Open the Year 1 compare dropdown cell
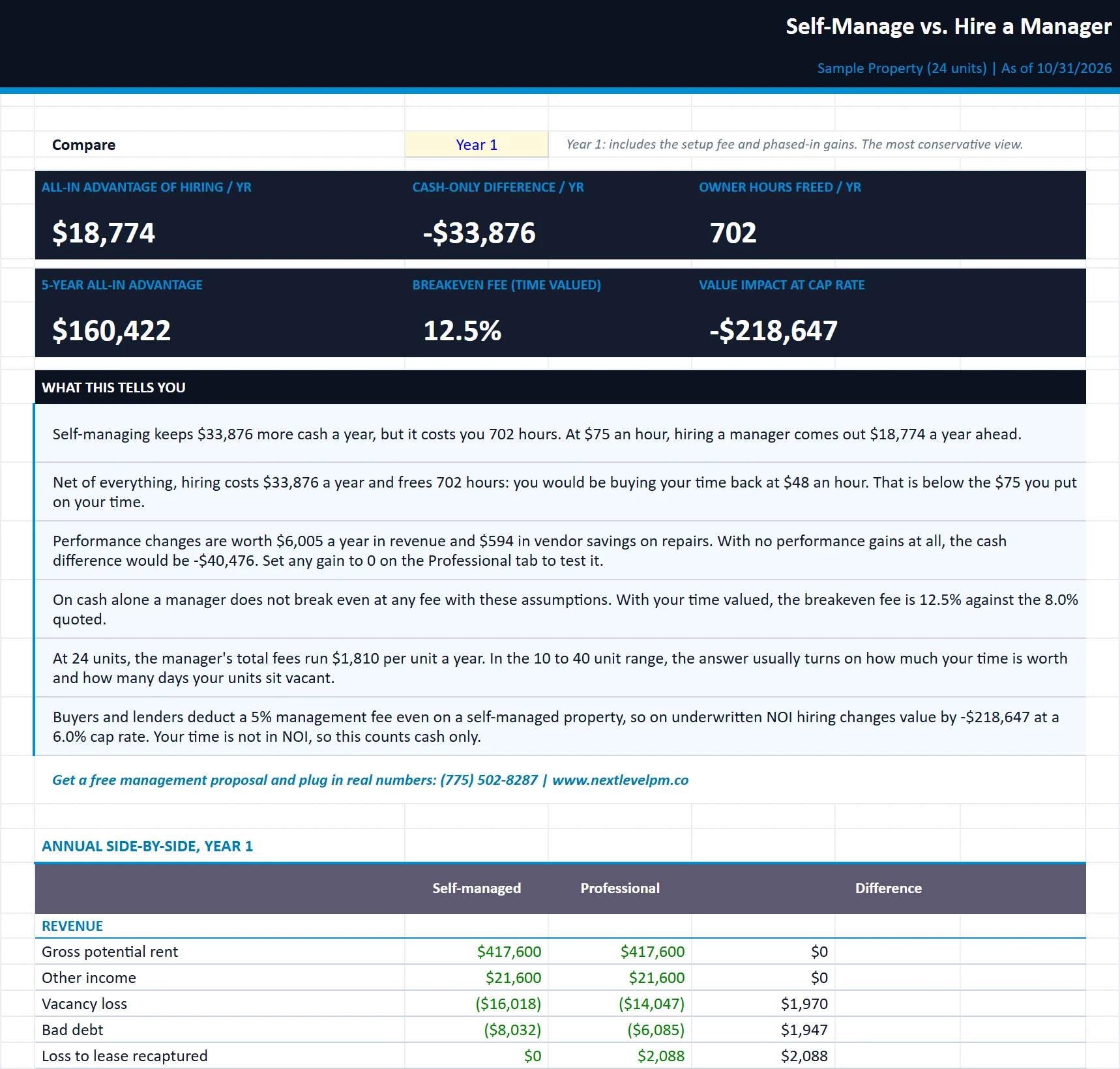This screenshot has height=1069, width=1120. [x=477, y=145]
